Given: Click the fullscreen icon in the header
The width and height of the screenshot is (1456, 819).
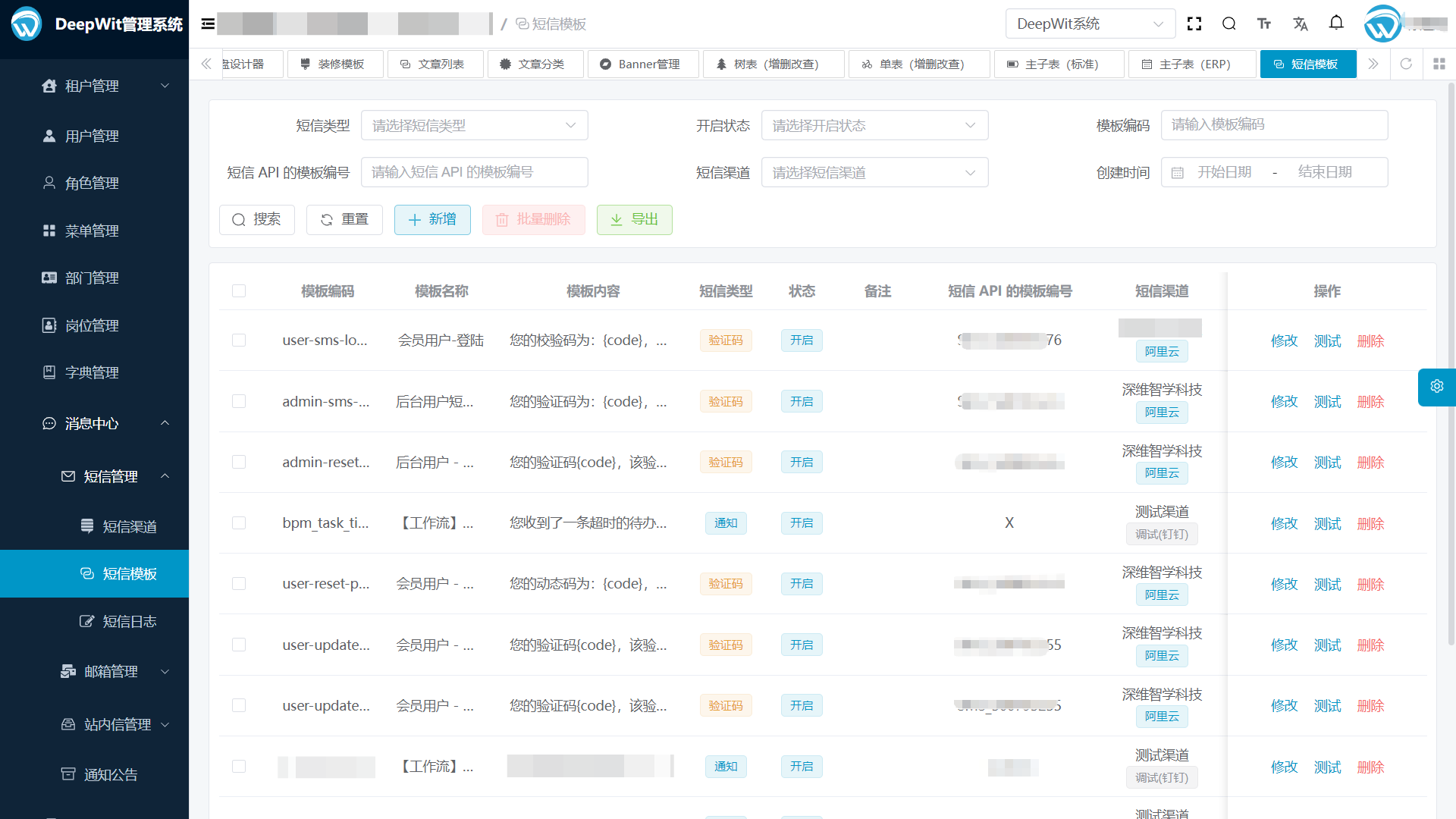Looking at the screenshot, I should click(x=1194, y=24).
